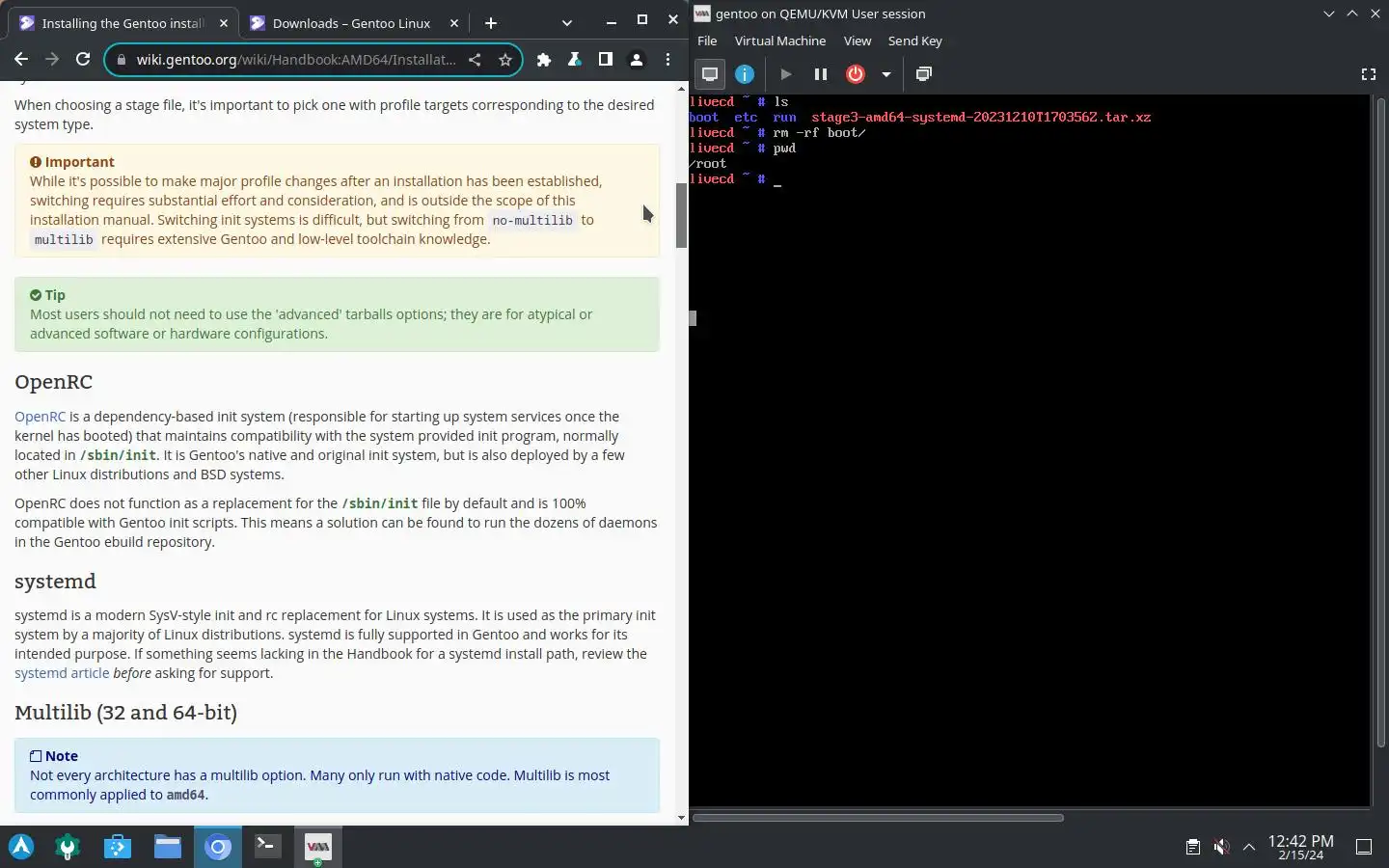View site information lock icon
This screenshot has width=1389, height=868.
(121, 60)
